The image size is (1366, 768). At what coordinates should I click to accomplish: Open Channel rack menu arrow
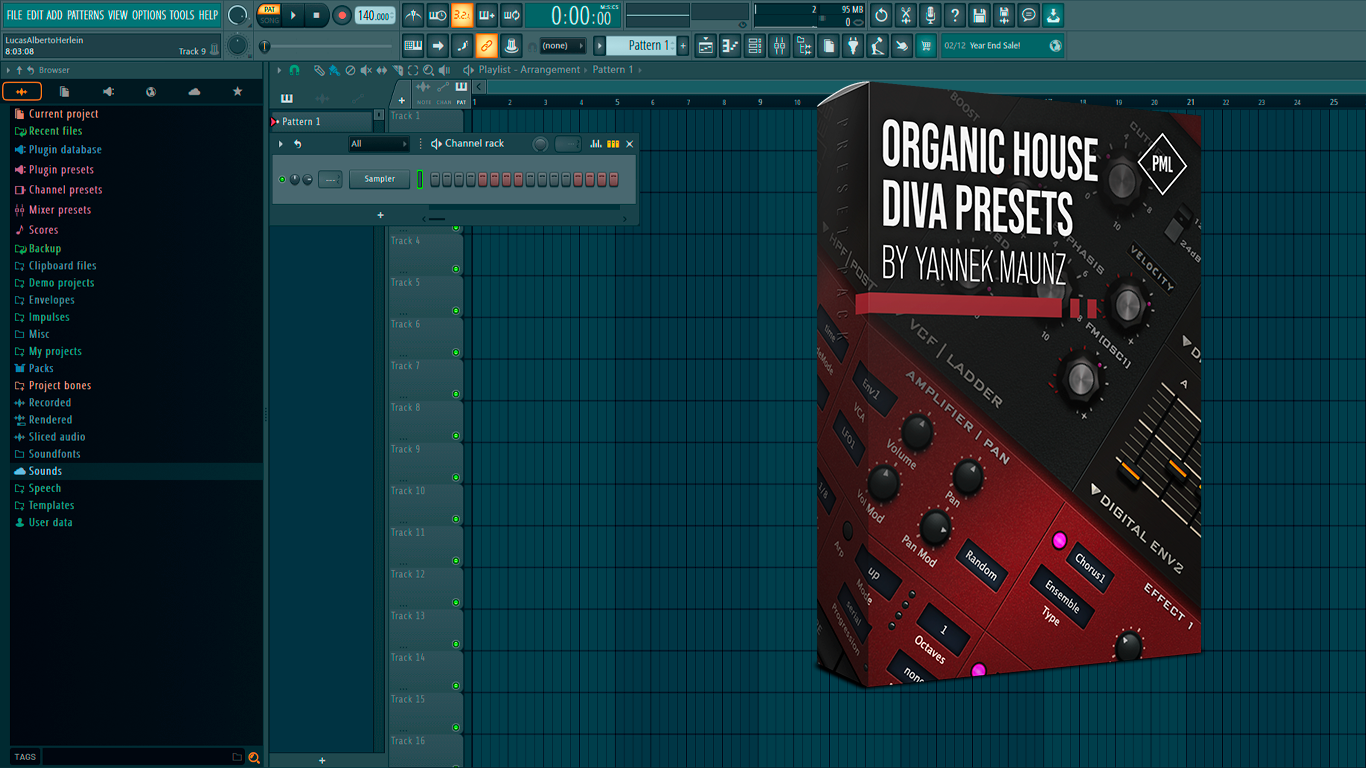click(281, 144)
